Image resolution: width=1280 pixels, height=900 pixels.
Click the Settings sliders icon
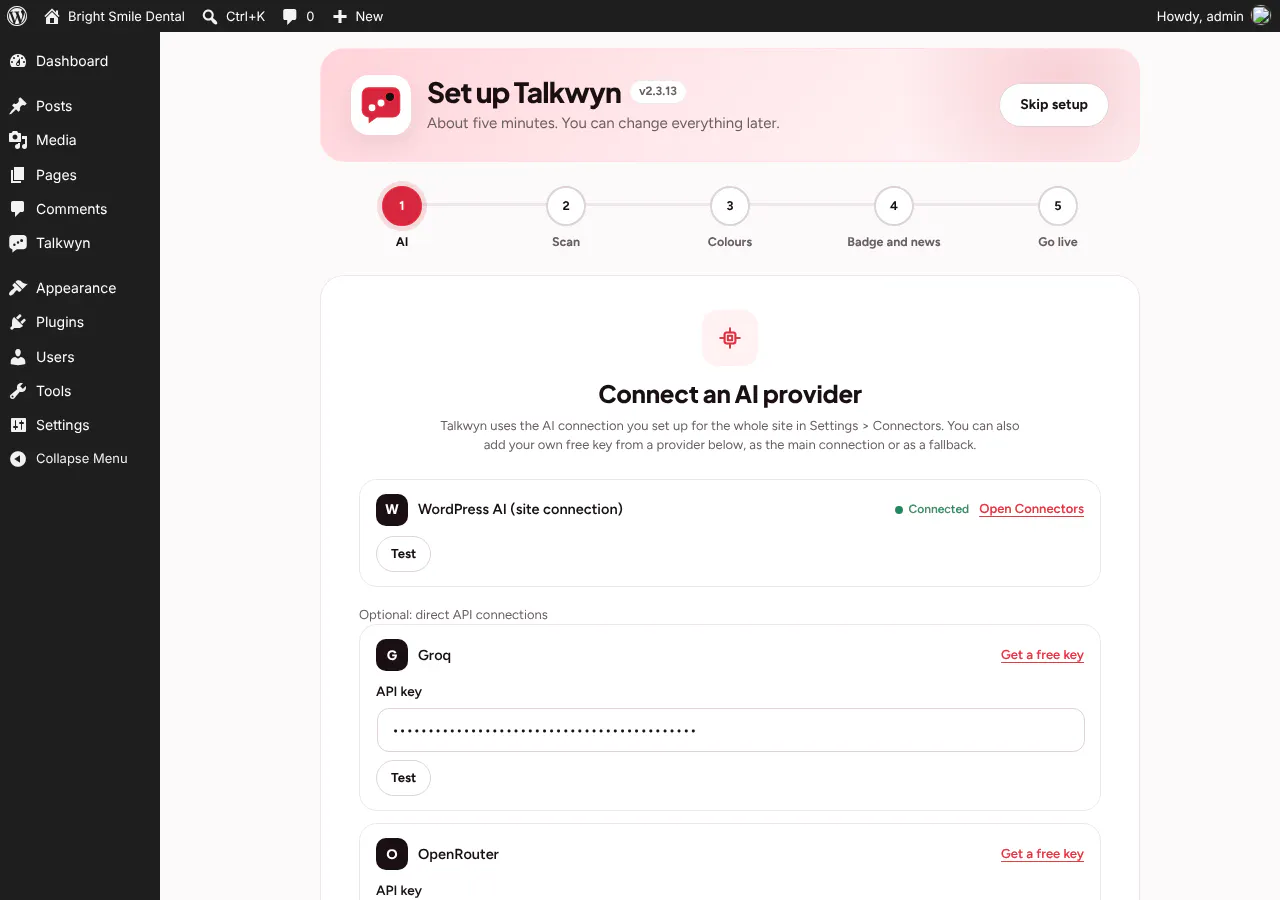pyautogui.click(x=18, y=425)
